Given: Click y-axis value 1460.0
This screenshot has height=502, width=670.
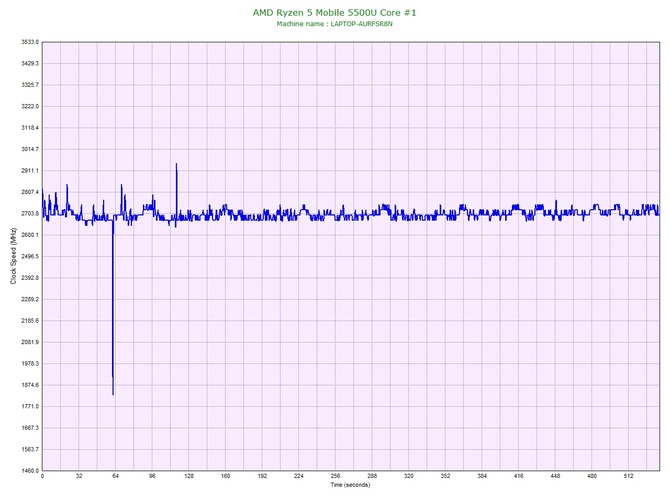Looking at the screenshot, I should click(30, 470).
